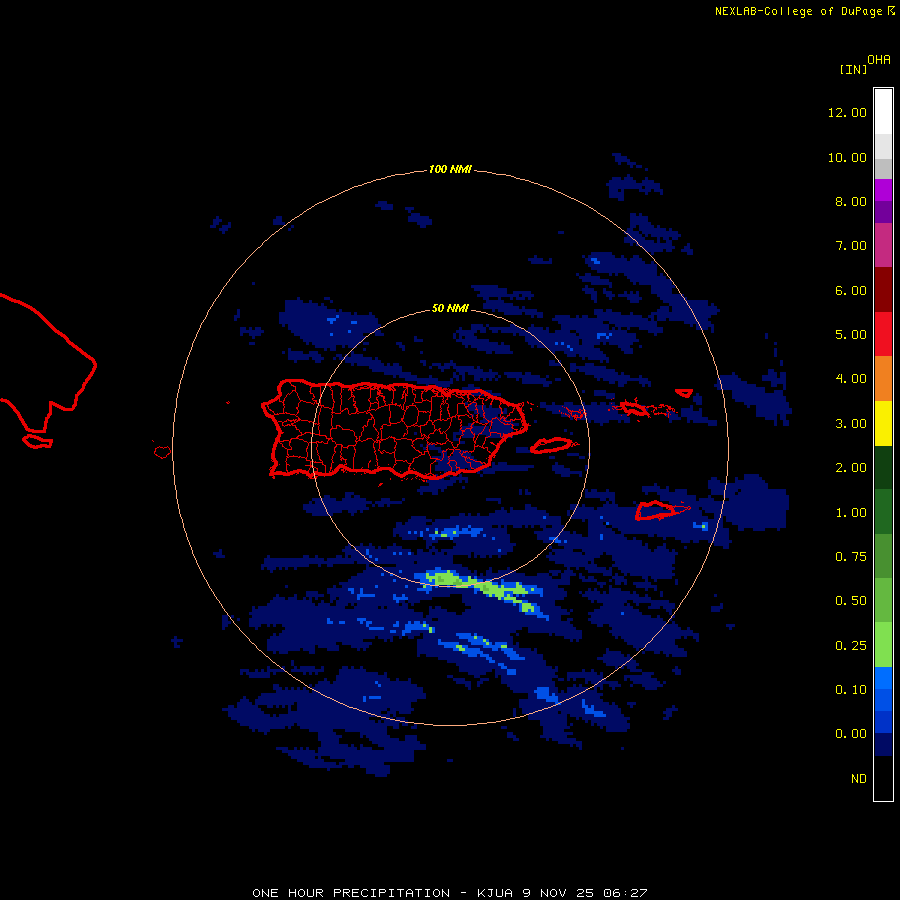Click the Puerto Rico main island outline
Viewport: 900px width, 900px height.
(x=395, y=429)
